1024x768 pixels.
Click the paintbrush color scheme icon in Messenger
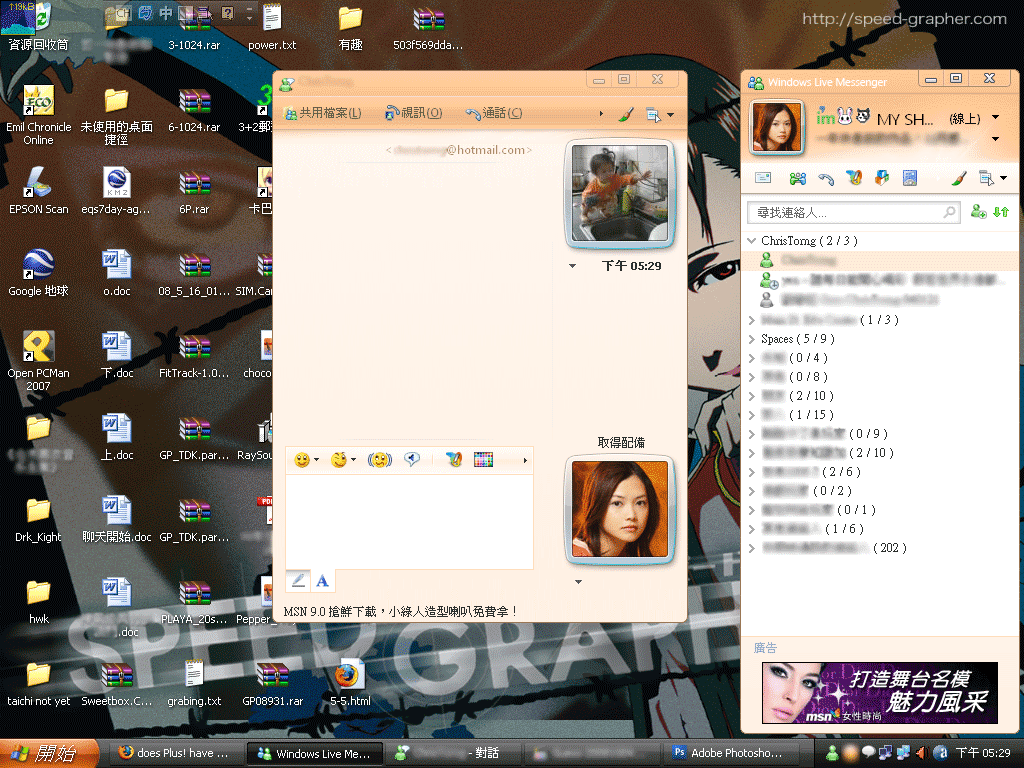(957, 178)
